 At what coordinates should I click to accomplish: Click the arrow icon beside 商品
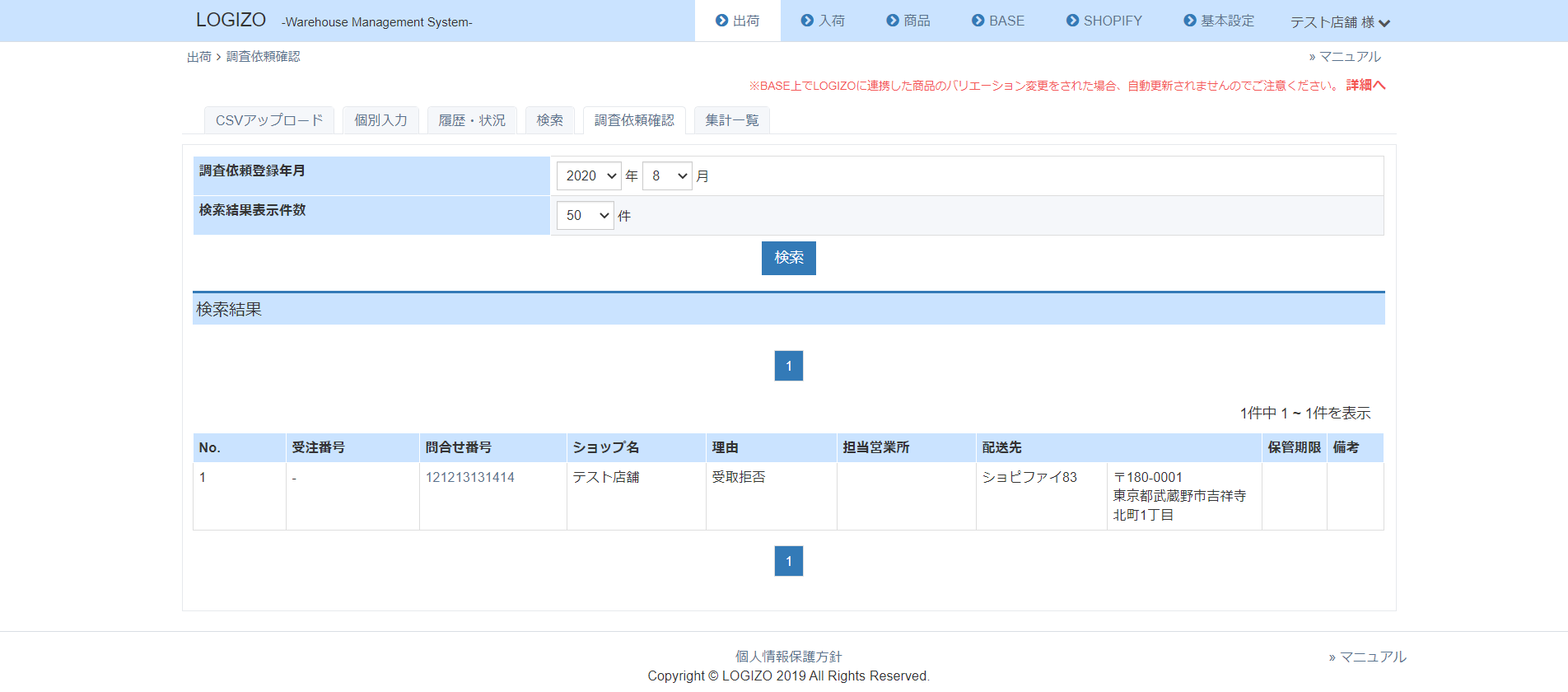892,21
